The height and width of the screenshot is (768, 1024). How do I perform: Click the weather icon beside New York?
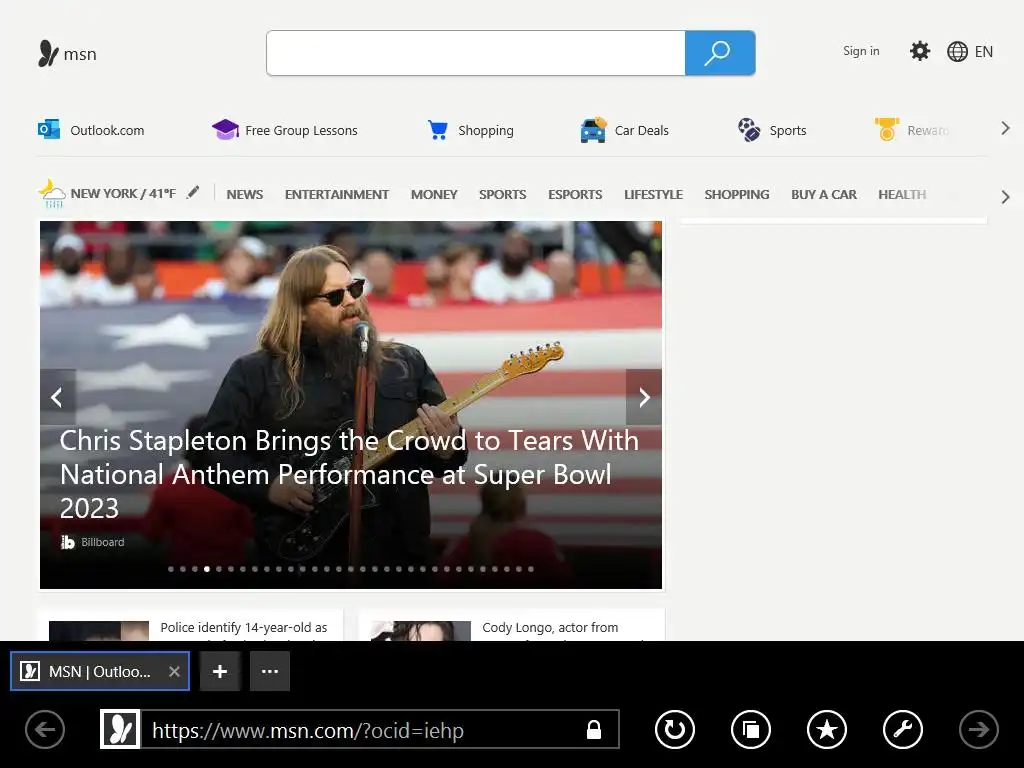tap(52, 194)
